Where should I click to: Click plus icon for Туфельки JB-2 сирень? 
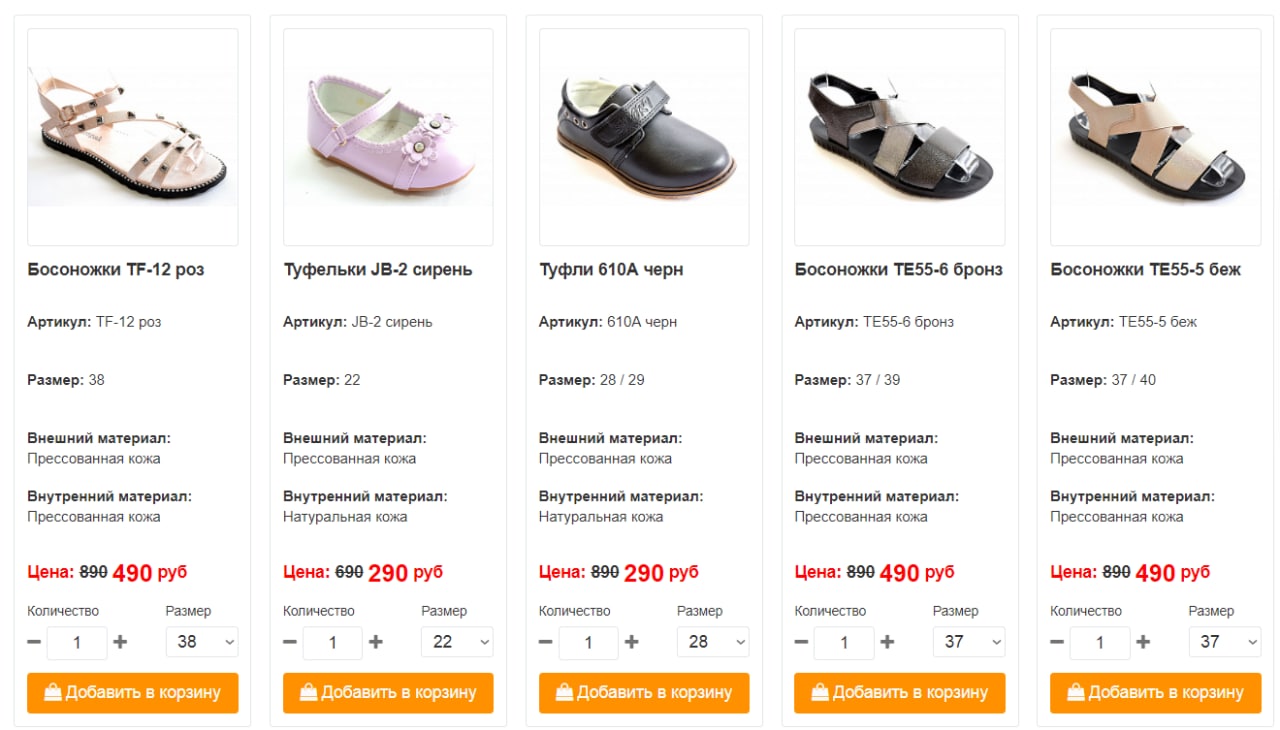coord(376,642)
